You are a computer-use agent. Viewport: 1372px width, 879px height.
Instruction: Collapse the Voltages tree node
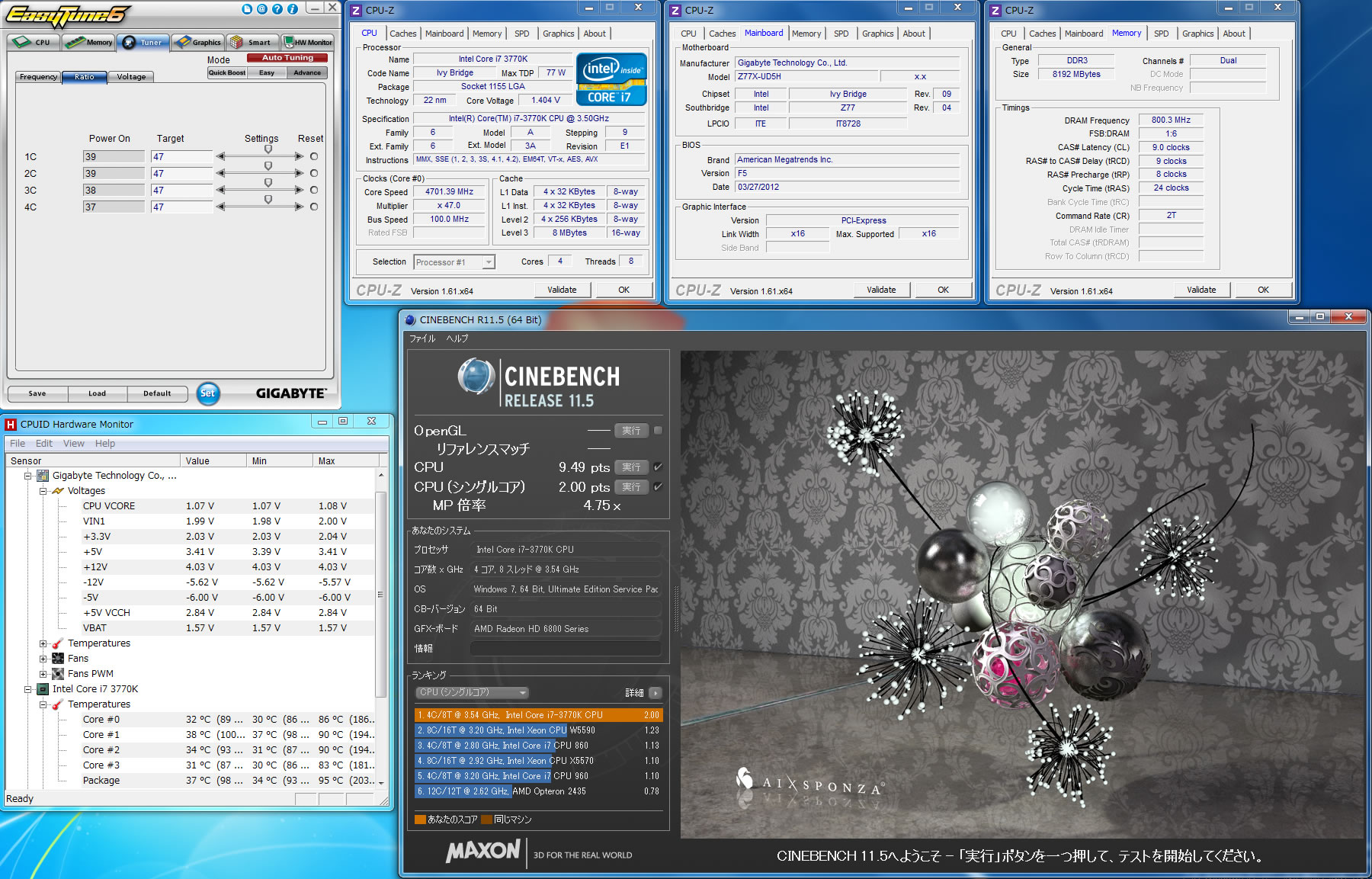coord(43,491)
